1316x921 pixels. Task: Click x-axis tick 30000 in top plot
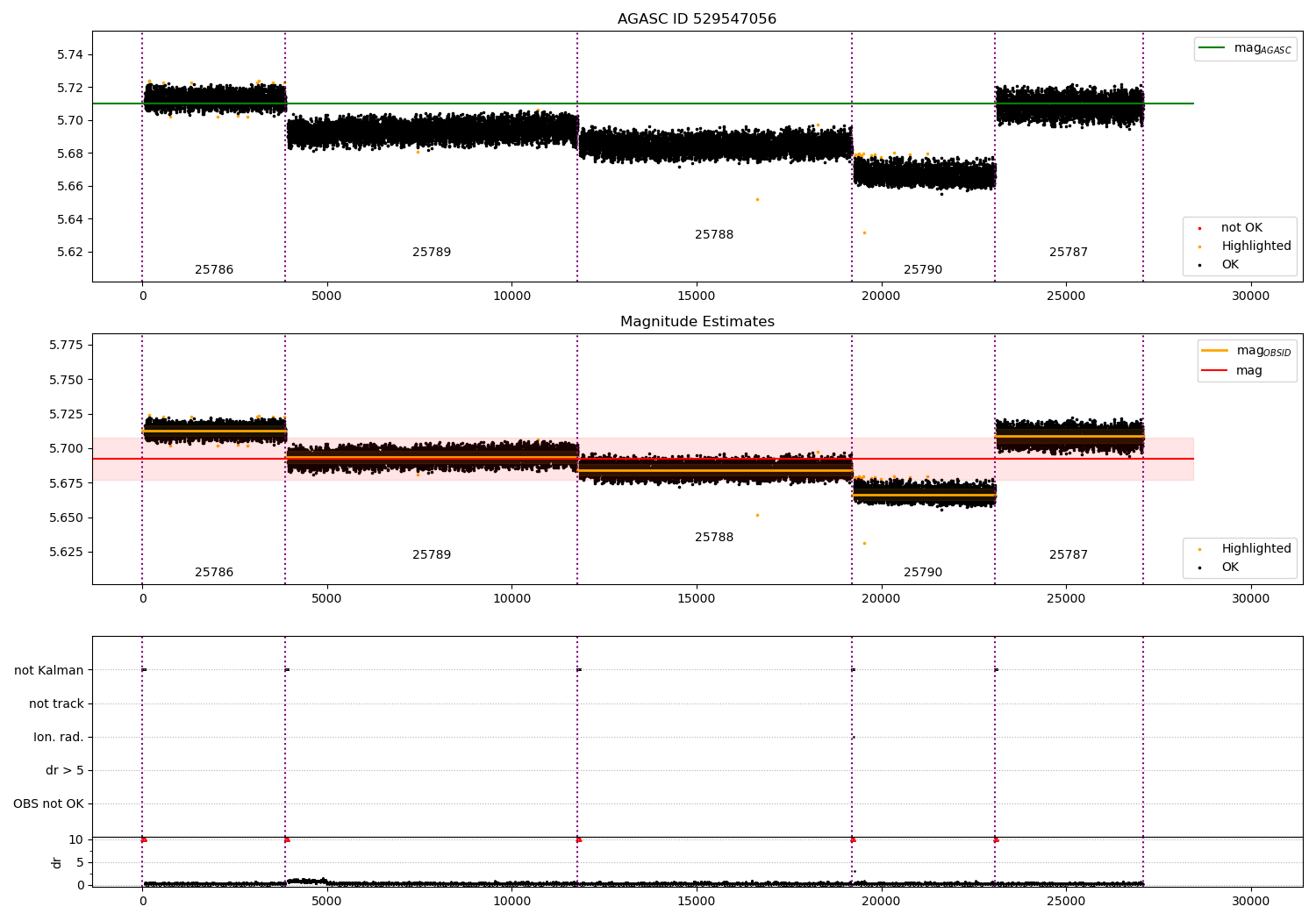[1250, 296]
